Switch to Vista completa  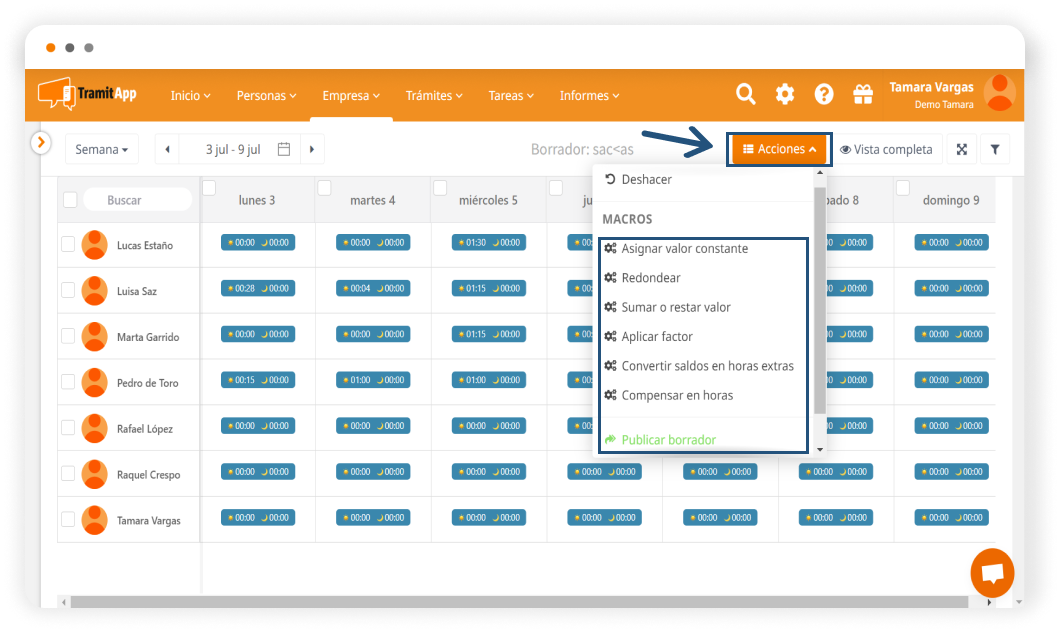point(886,149)
